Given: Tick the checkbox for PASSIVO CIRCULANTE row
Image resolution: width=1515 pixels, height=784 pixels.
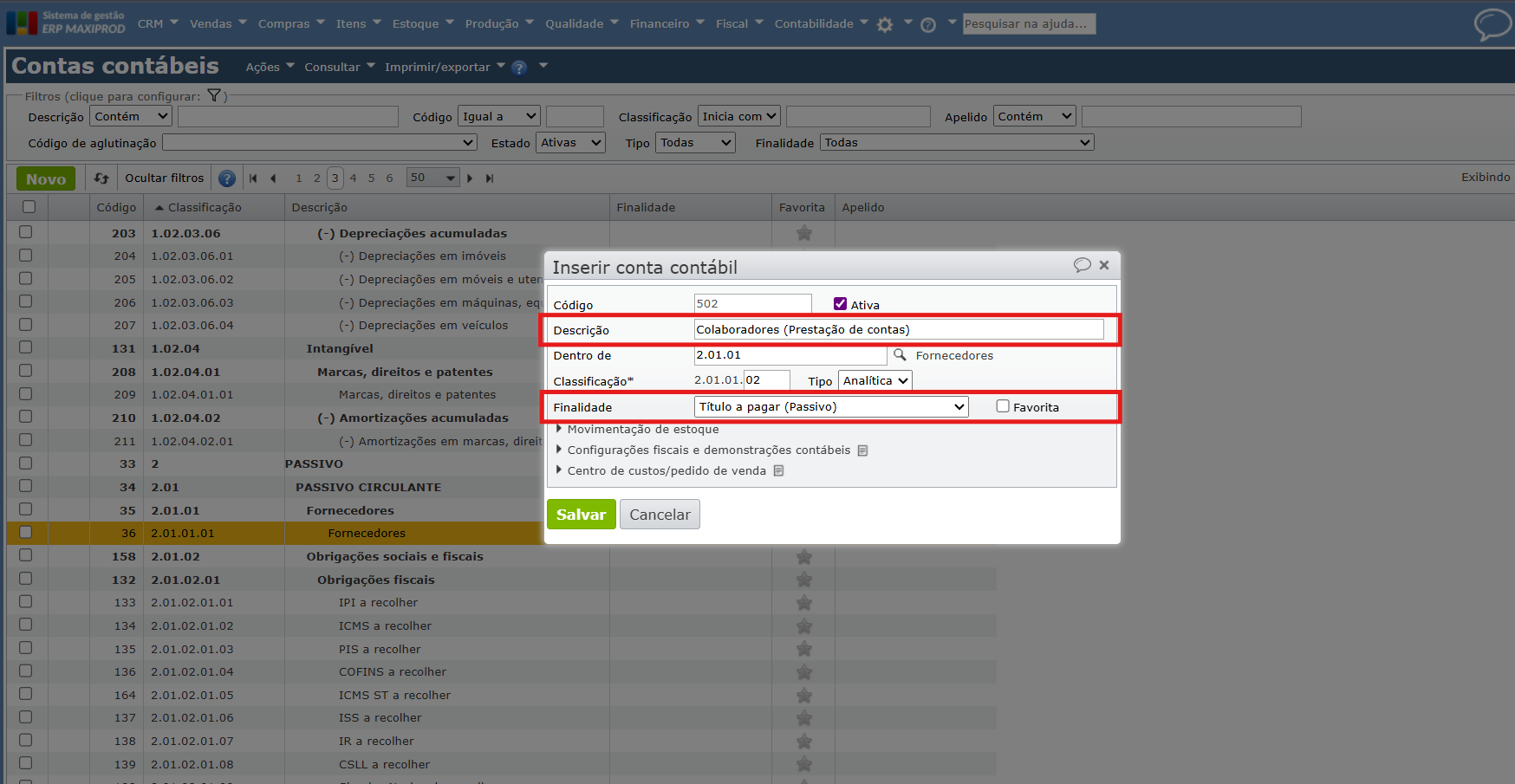Looking at the screenshot, I should (26, 486).
